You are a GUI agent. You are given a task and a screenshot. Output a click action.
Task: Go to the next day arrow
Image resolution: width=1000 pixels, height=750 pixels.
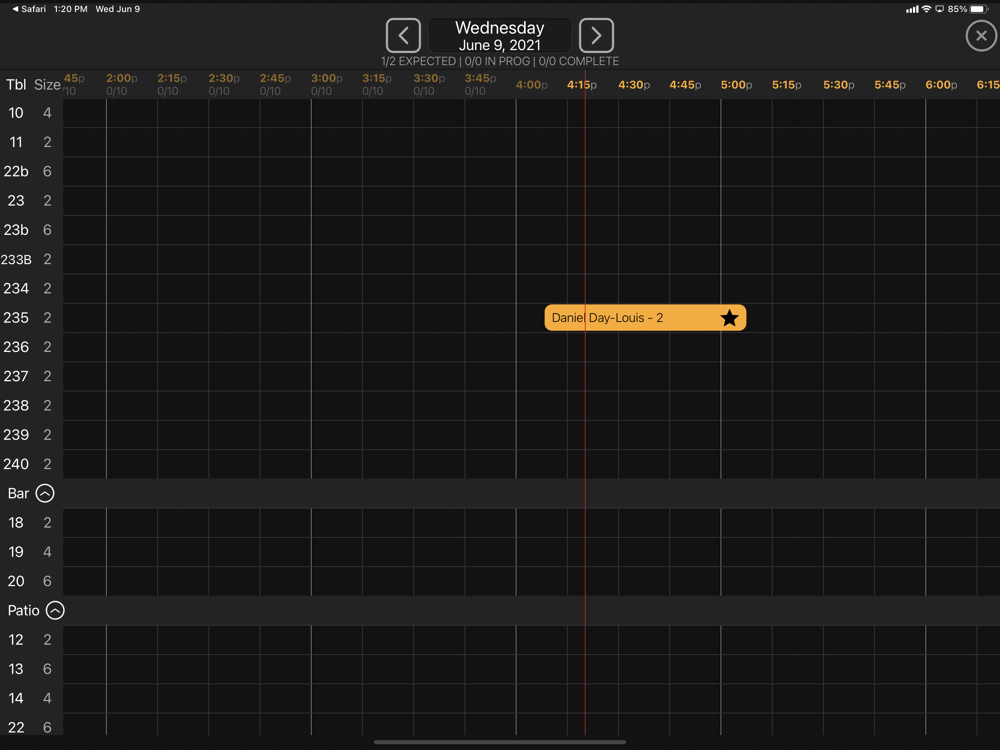[x=596, y=35]
